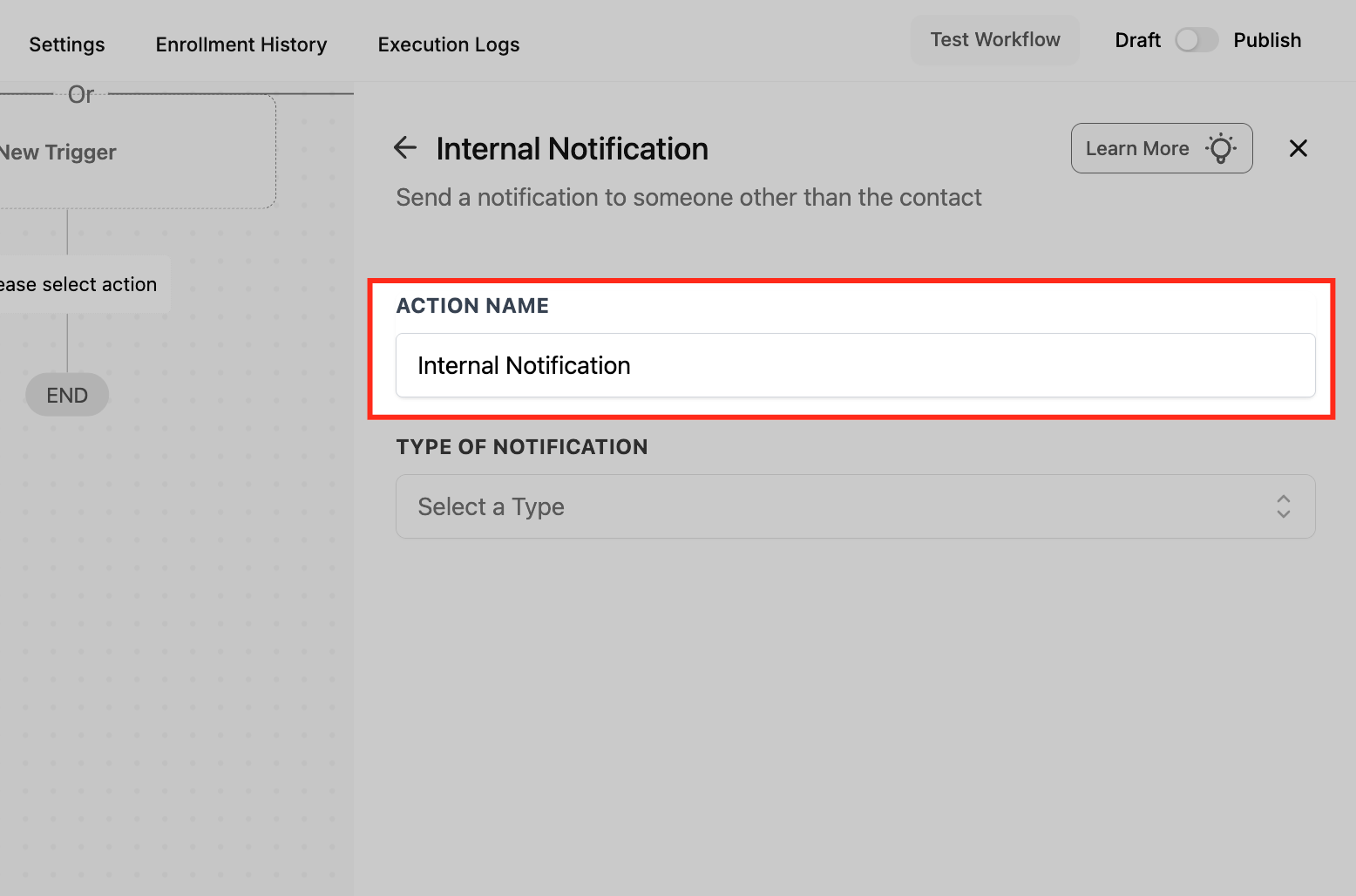Screen dimensions: 1356x896
Task: Close the Internal Notification panel
Action: pos(1298,148)
